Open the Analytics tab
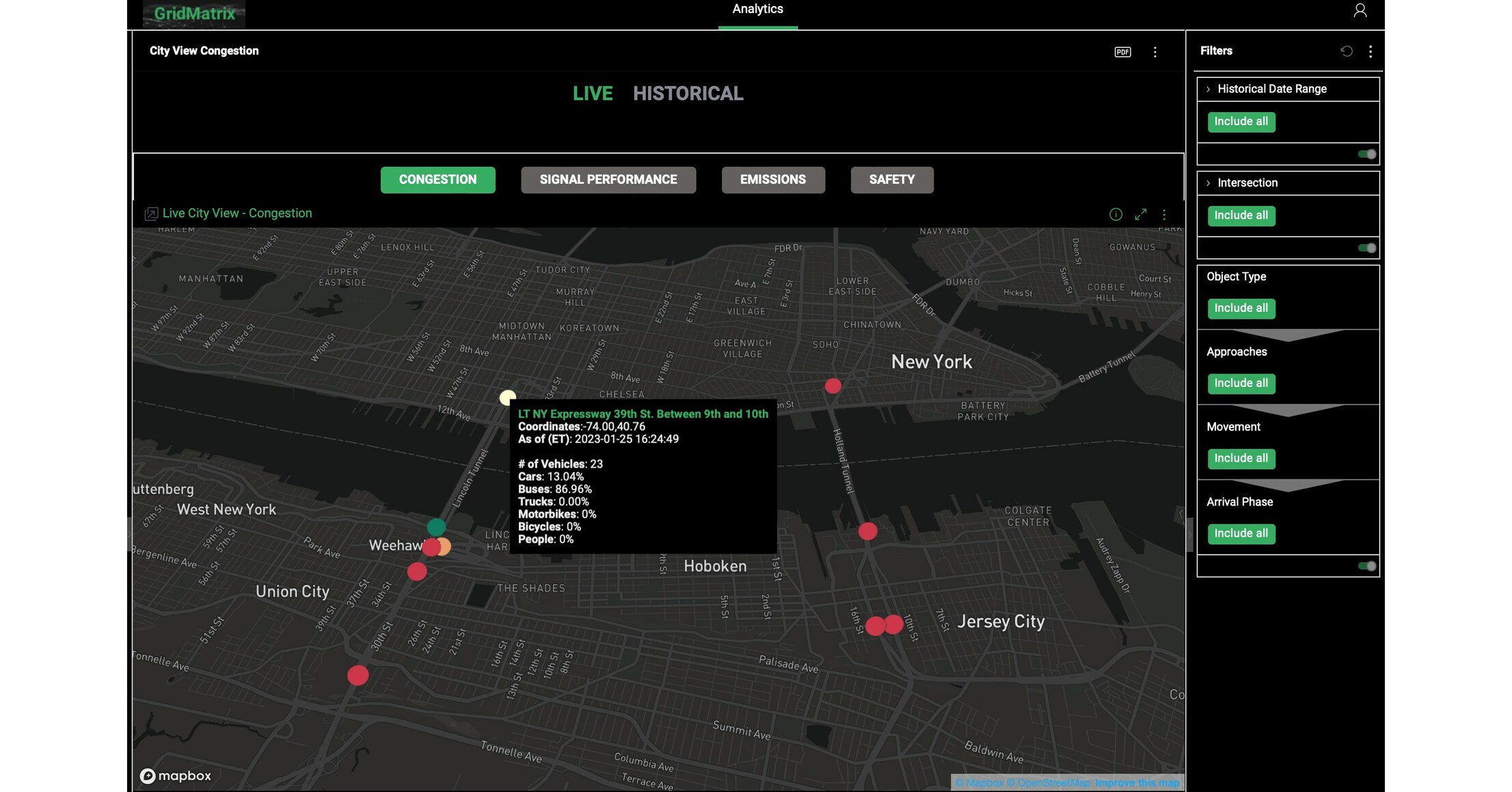1512x792 pixels. [x=757, y=9]
